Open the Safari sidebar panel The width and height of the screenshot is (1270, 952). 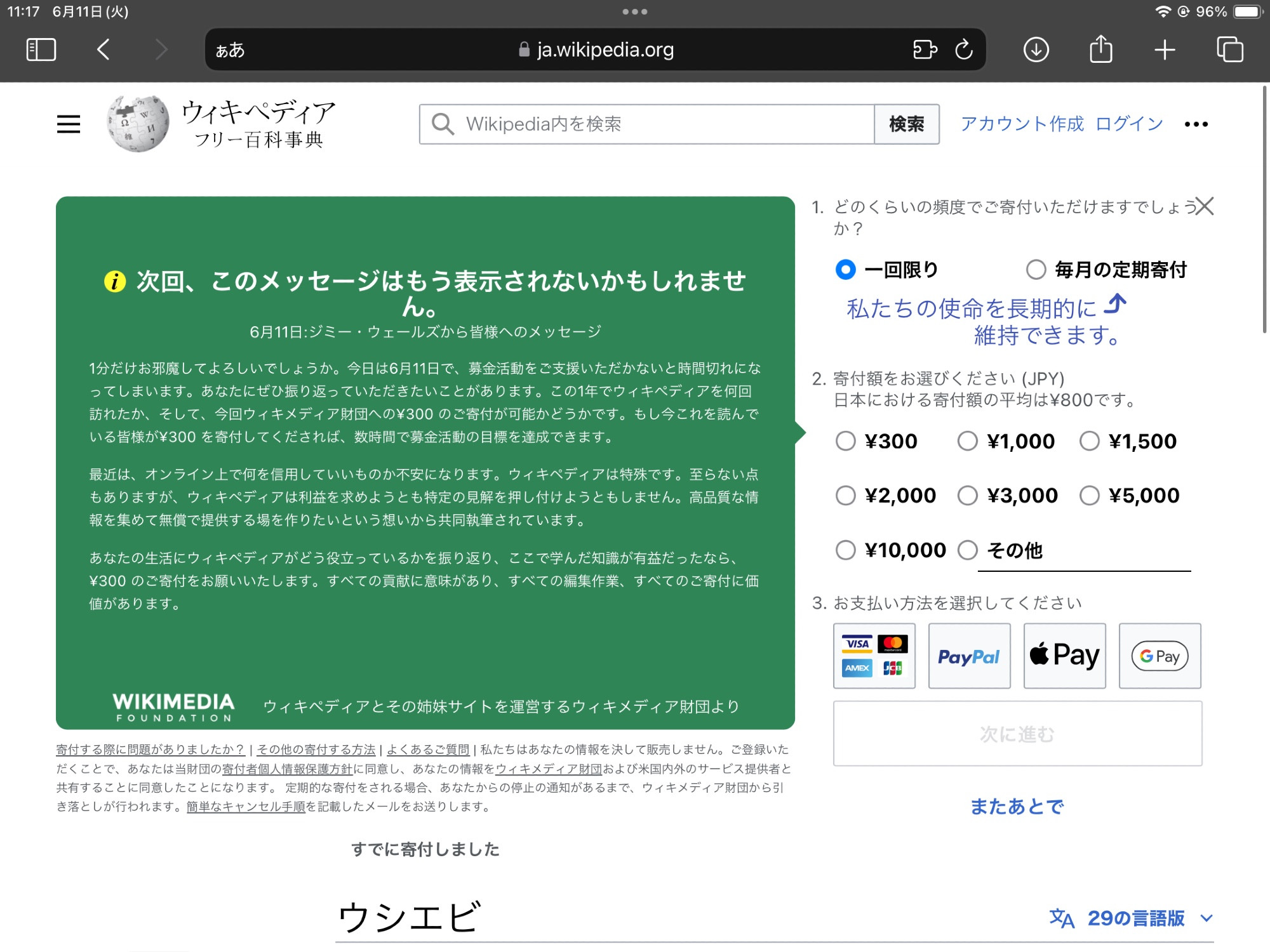pyautogui.click(x=41, y=50)
